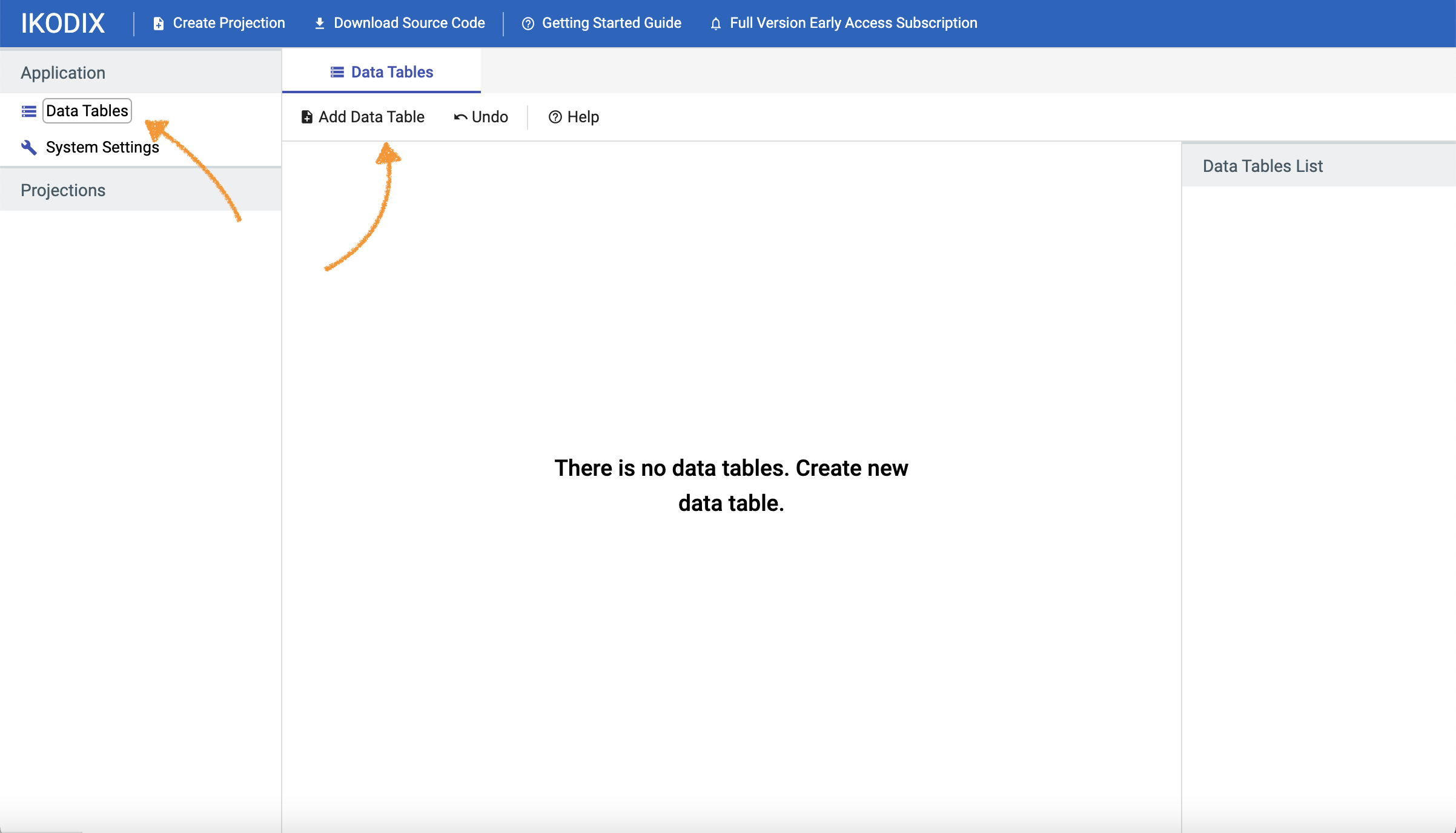Switch to the Data Tables tab
The image size is (1456, 833).
392,72
